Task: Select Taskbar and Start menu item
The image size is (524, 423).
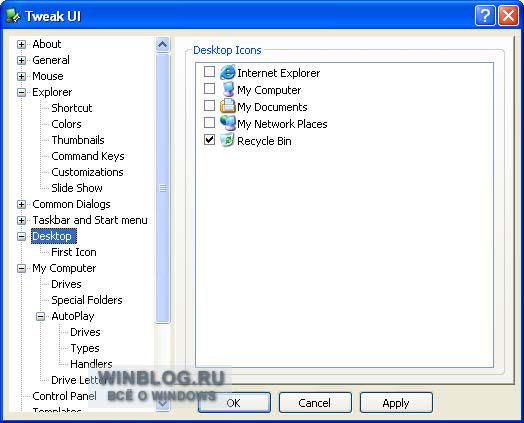Action: (x=90, y=220)
